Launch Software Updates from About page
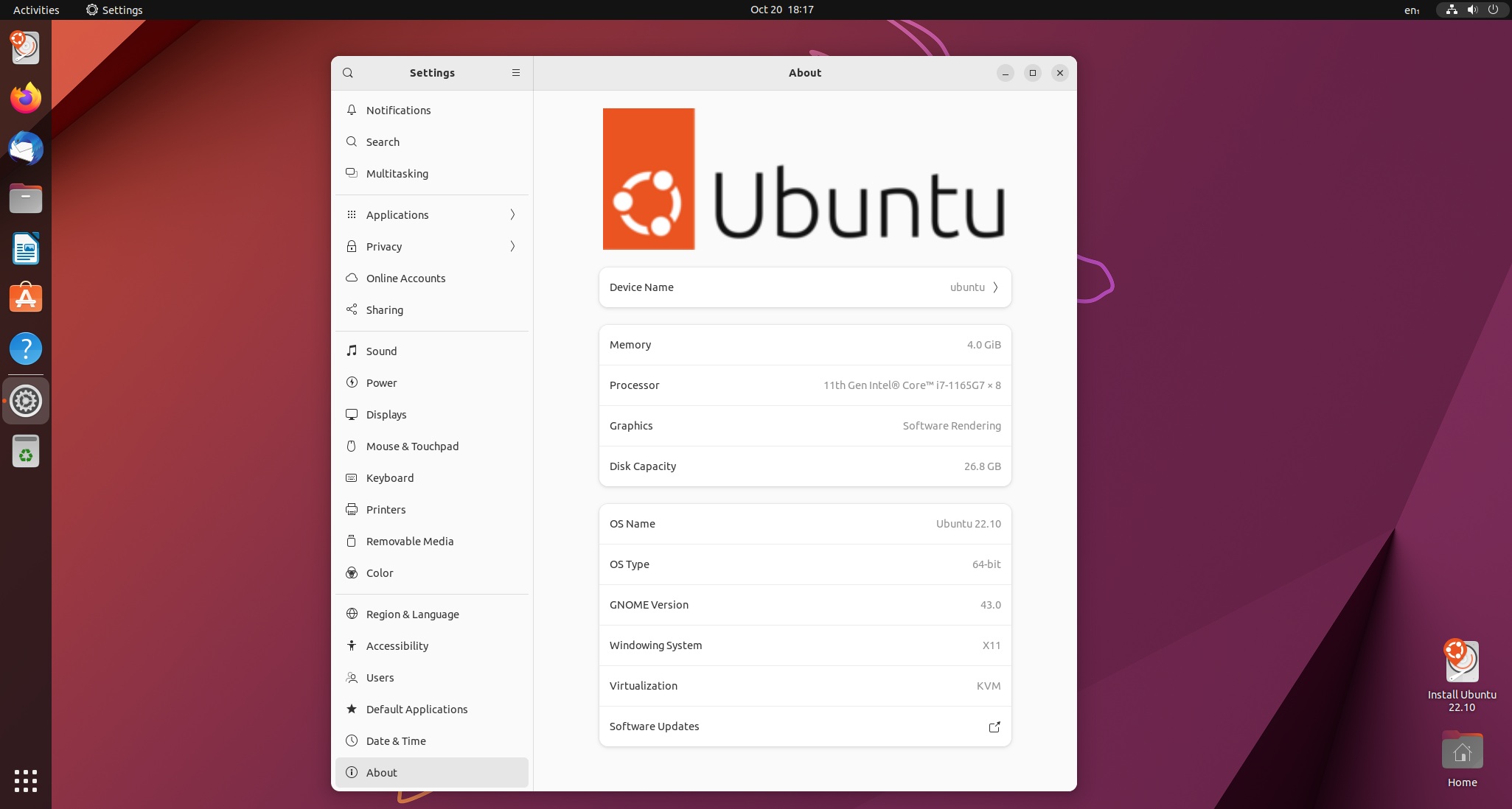The height and width of the screenshot is (809, 1512). tap(994, 726)
